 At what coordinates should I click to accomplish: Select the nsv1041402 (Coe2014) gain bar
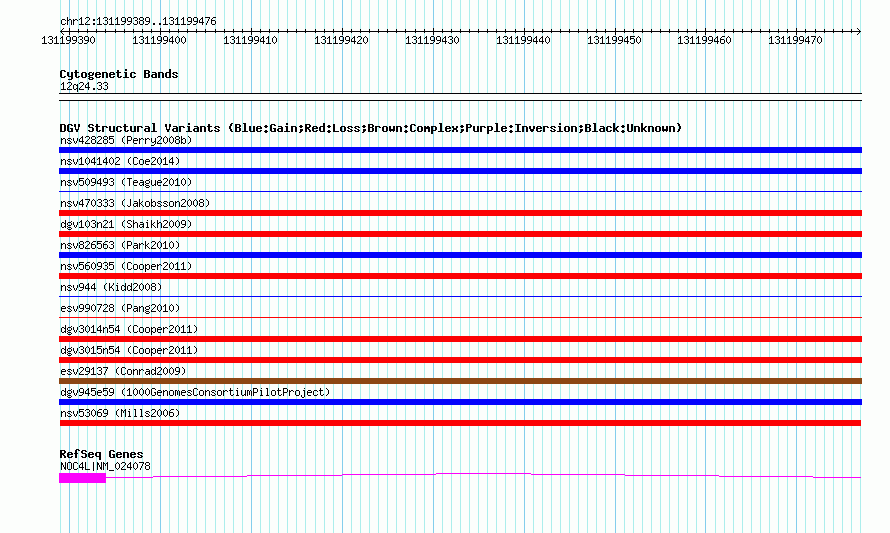click(x=460, y=171)
